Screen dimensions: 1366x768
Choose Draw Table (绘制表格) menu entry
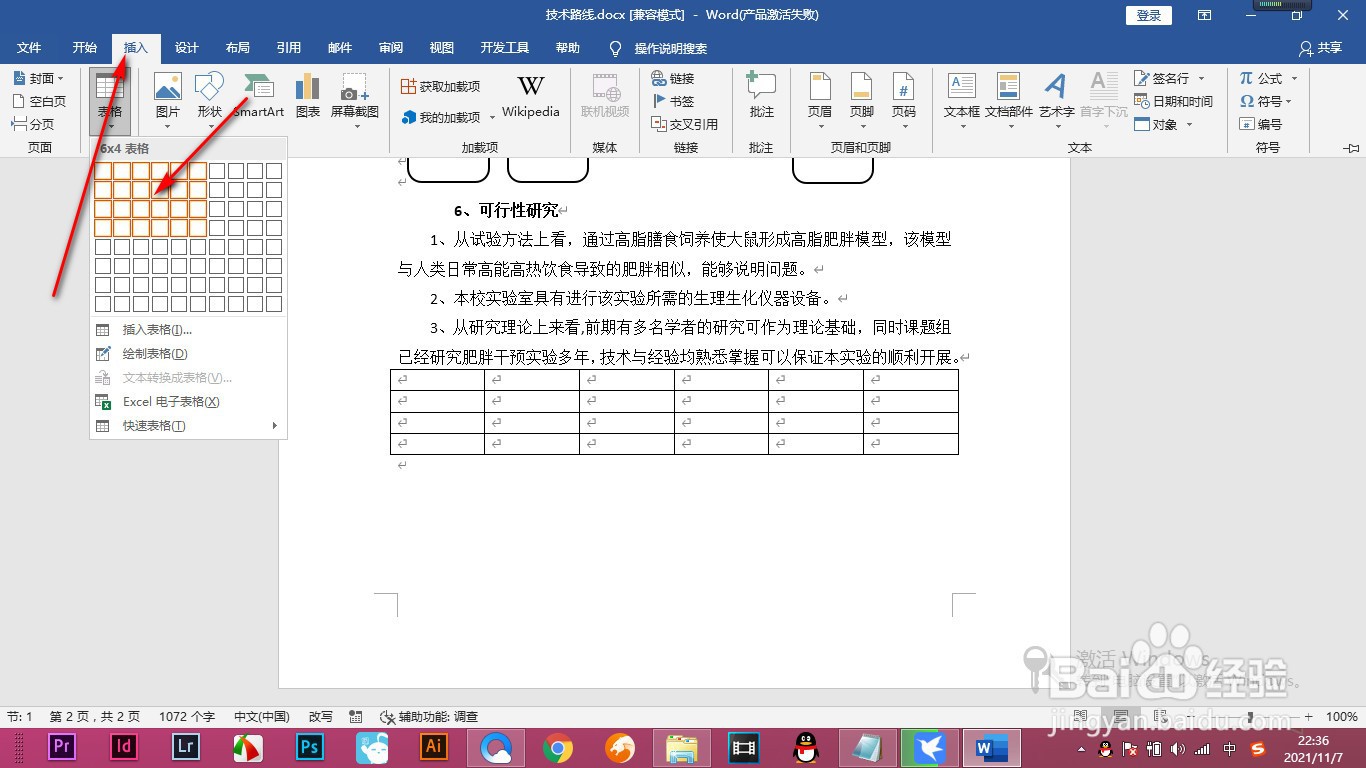(188, 354)
